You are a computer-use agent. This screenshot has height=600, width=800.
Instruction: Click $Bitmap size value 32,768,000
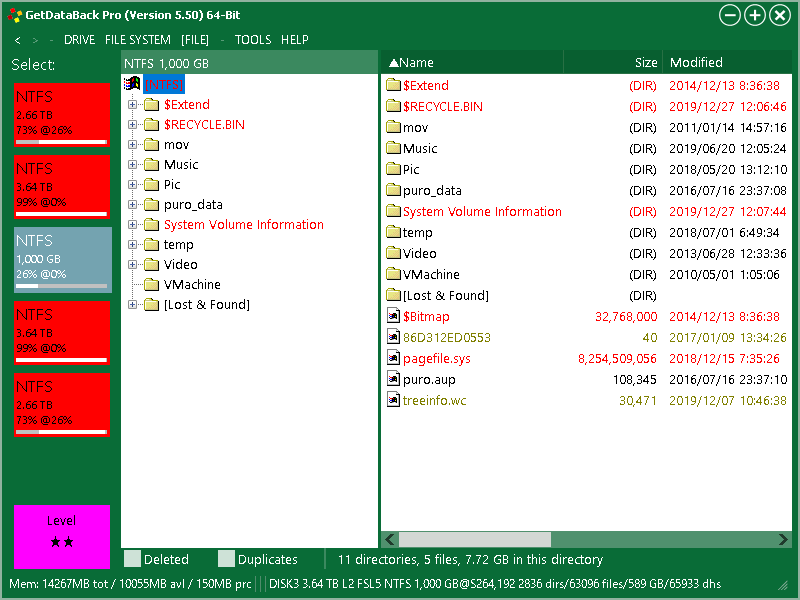[x=626, y=316]
